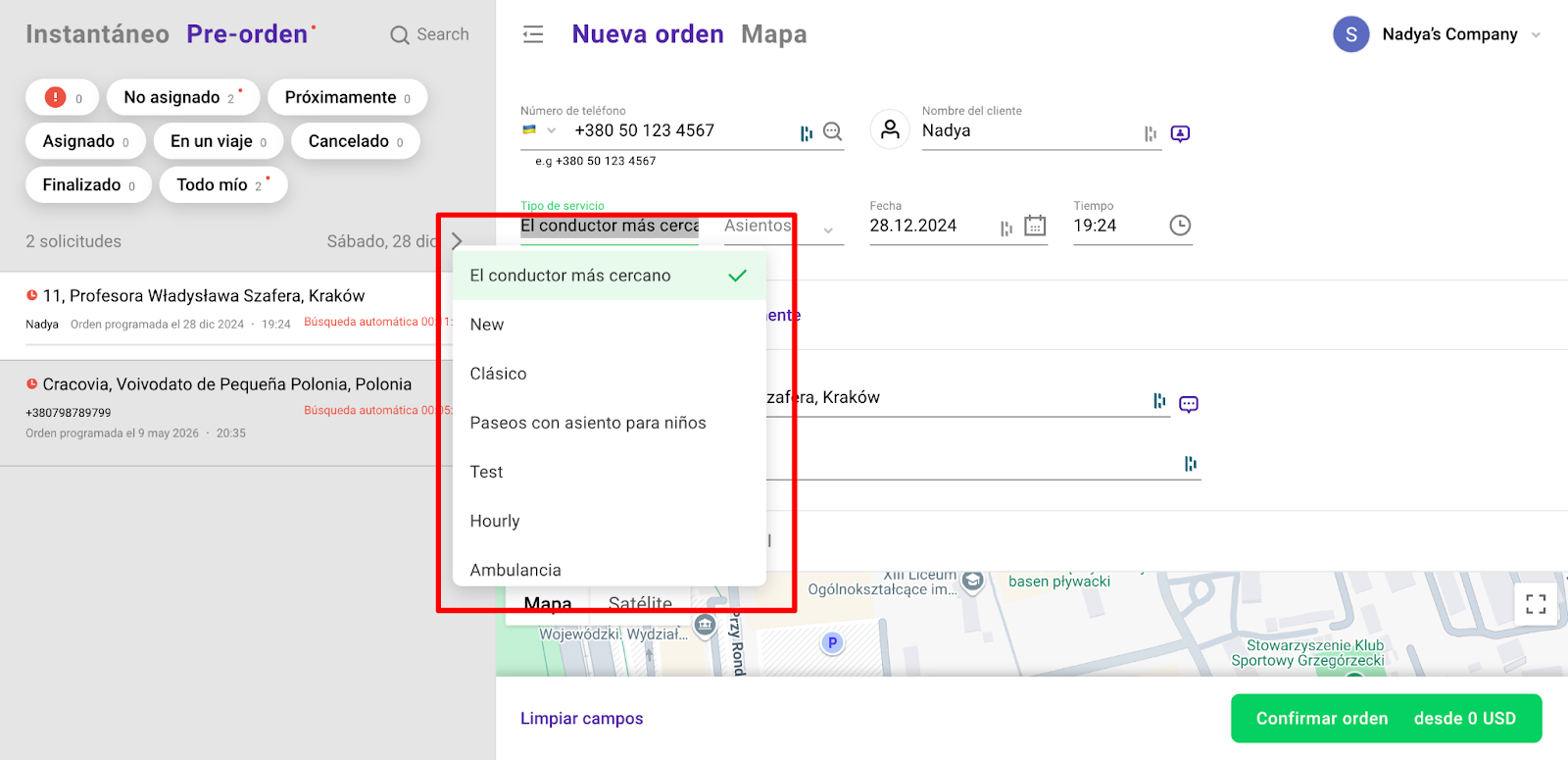Click the history bars icon beside customer name

[x=1151, y=133]
